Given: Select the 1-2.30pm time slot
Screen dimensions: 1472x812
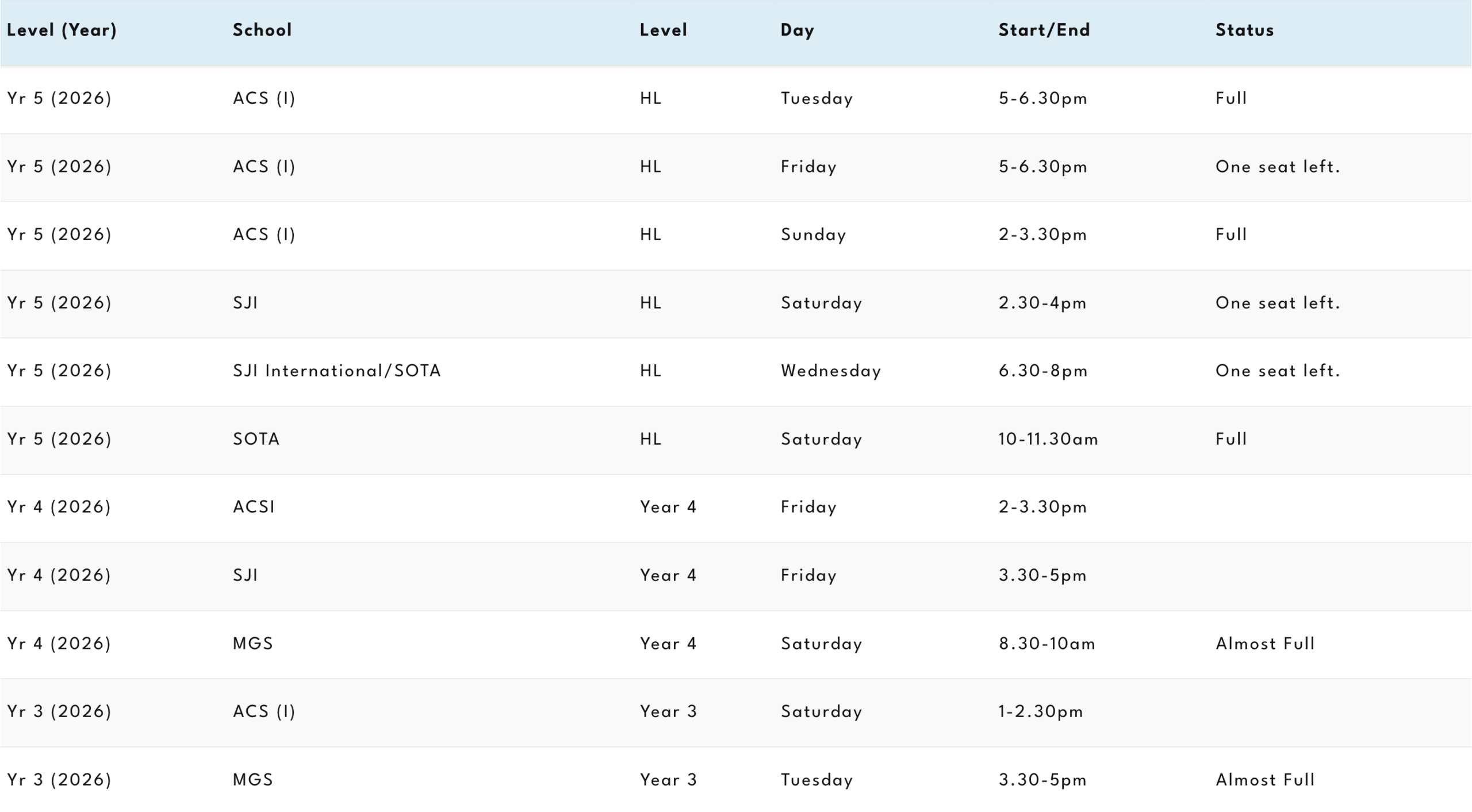Looking at the screenshot, I should click(x=1040, y=711).
